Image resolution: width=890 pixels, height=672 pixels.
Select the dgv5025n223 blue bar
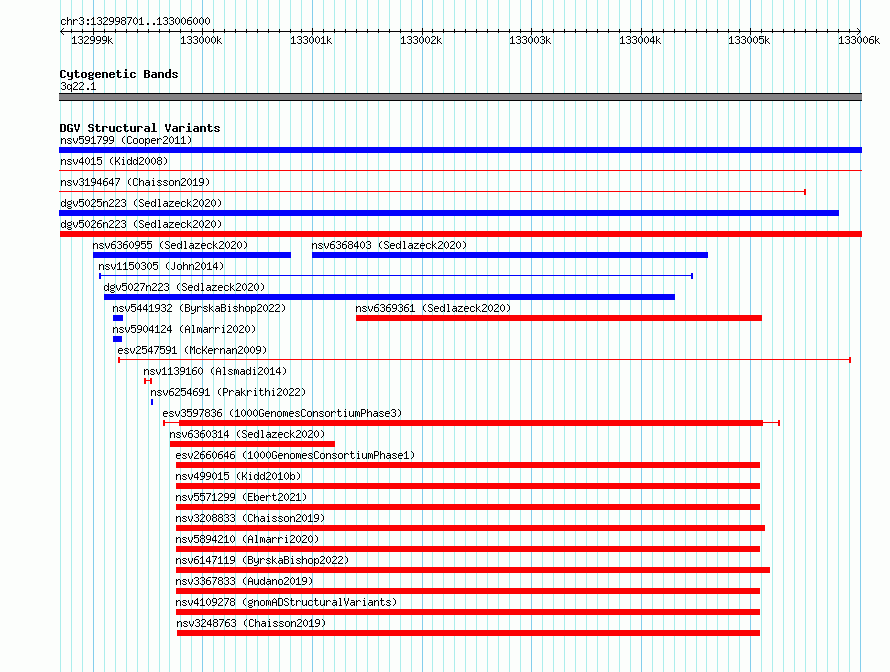[449, 213]
